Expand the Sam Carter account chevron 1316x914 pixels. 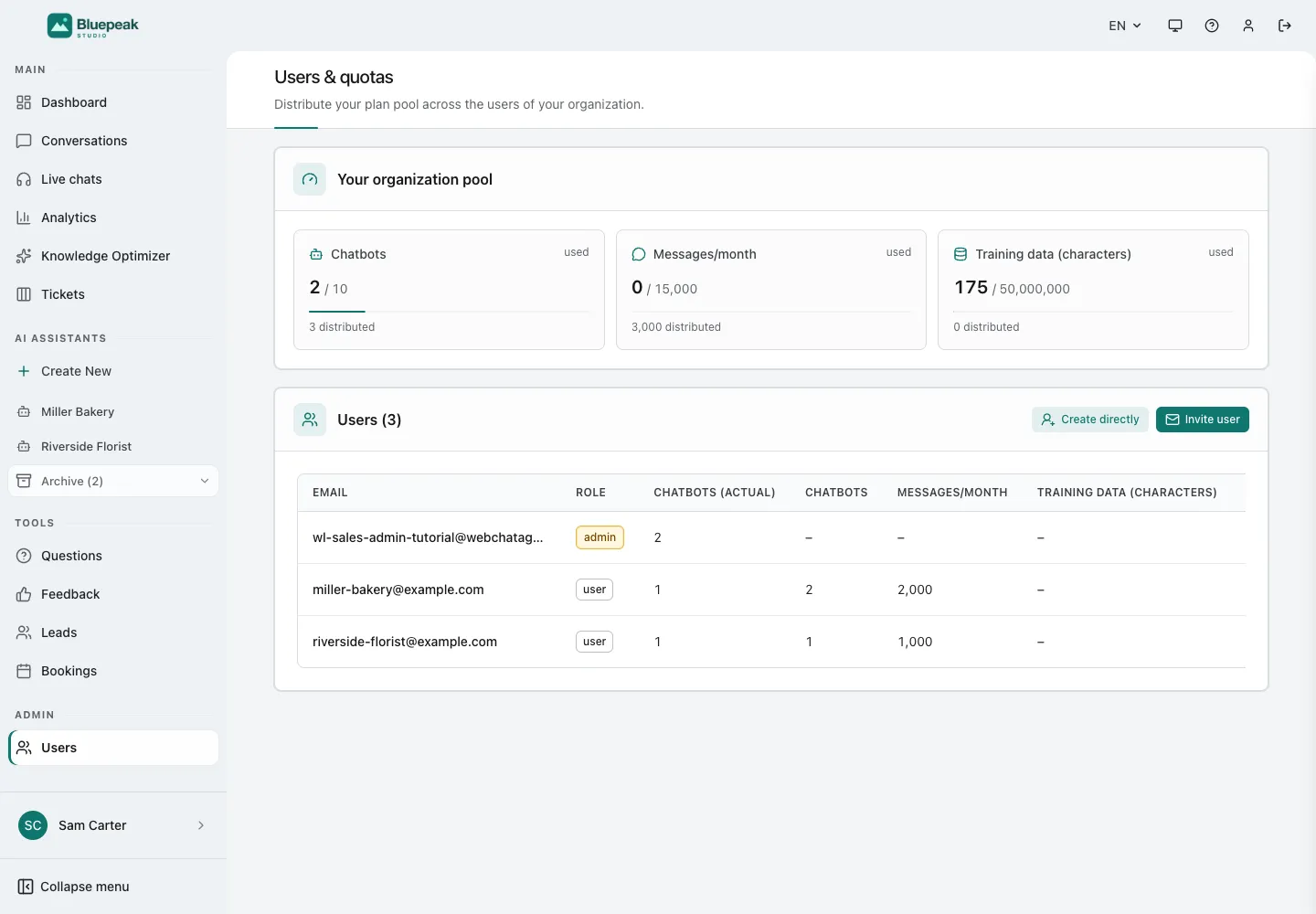coord(201,825)
